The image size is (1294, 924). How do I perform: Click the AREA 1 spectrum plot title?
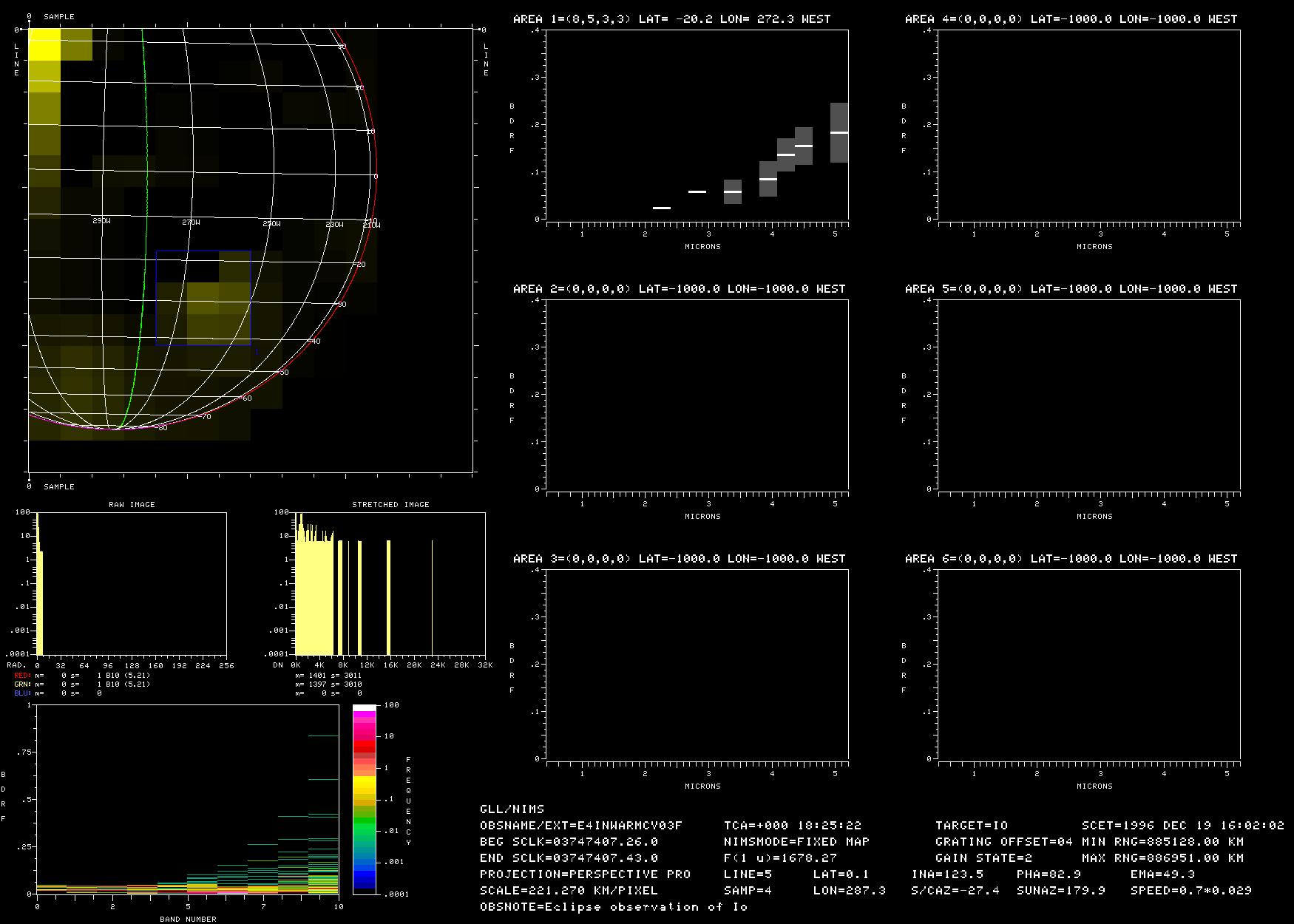point(671,19)
